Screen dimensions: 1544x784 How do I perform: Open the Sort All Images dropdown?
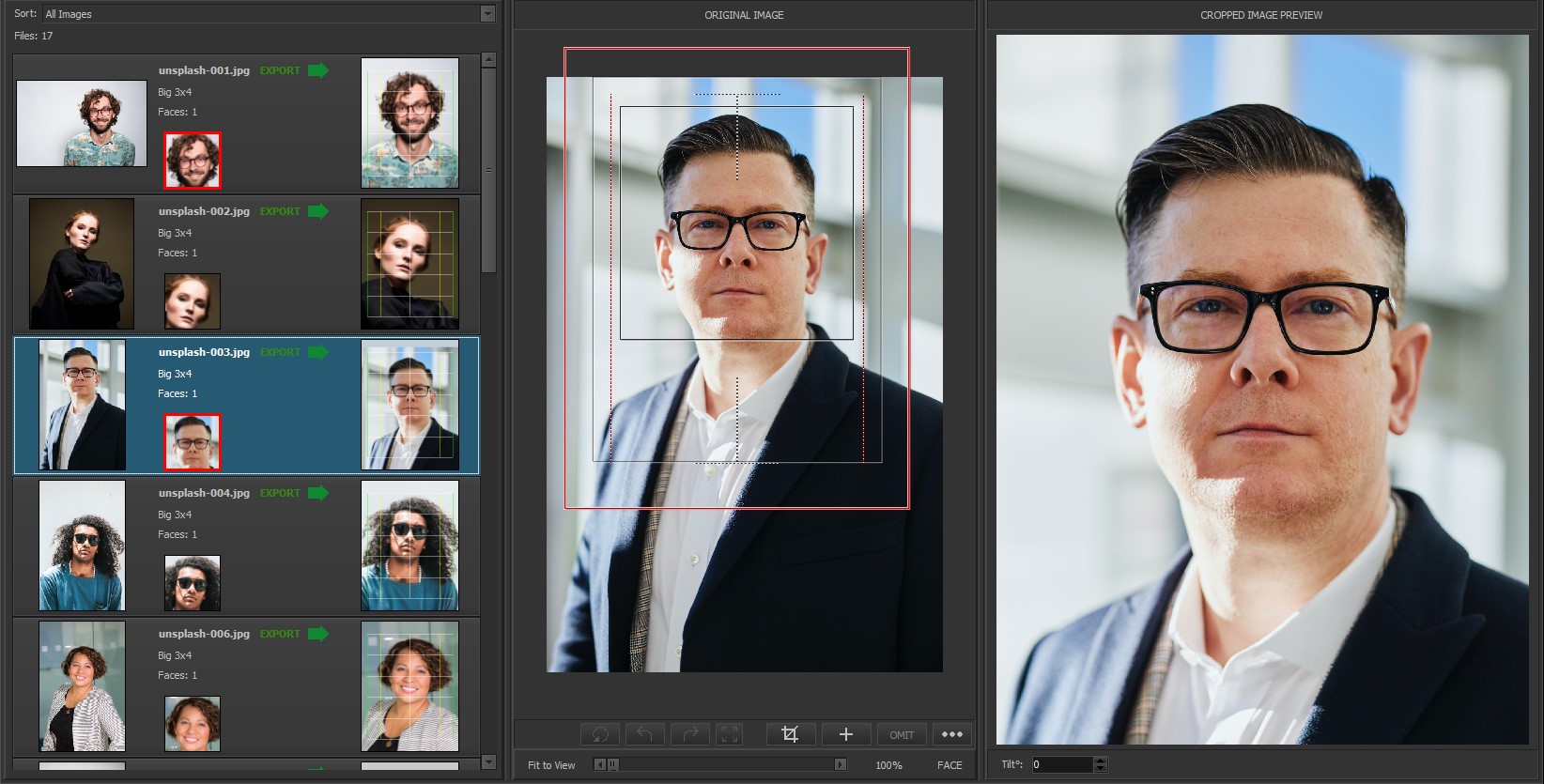coord(487,14)
